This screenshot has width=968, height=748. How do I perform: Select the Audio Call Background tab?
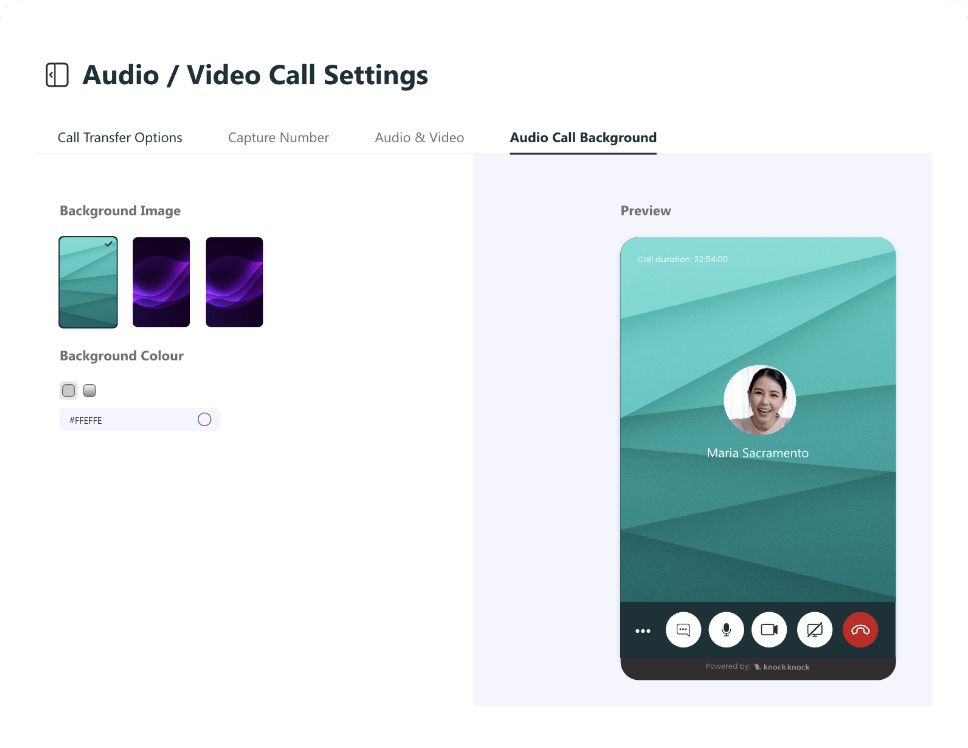583,138
